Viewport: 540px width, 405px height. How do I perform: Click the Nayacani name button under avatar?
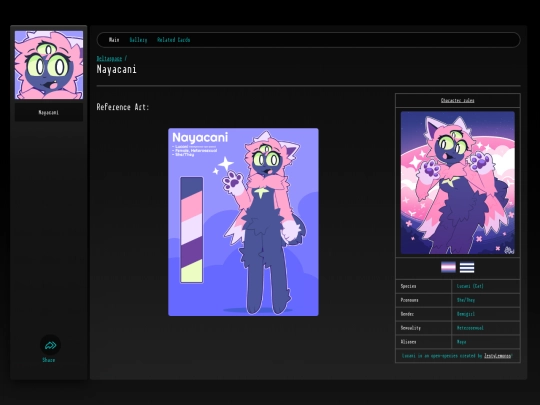[x=49, y=112]
